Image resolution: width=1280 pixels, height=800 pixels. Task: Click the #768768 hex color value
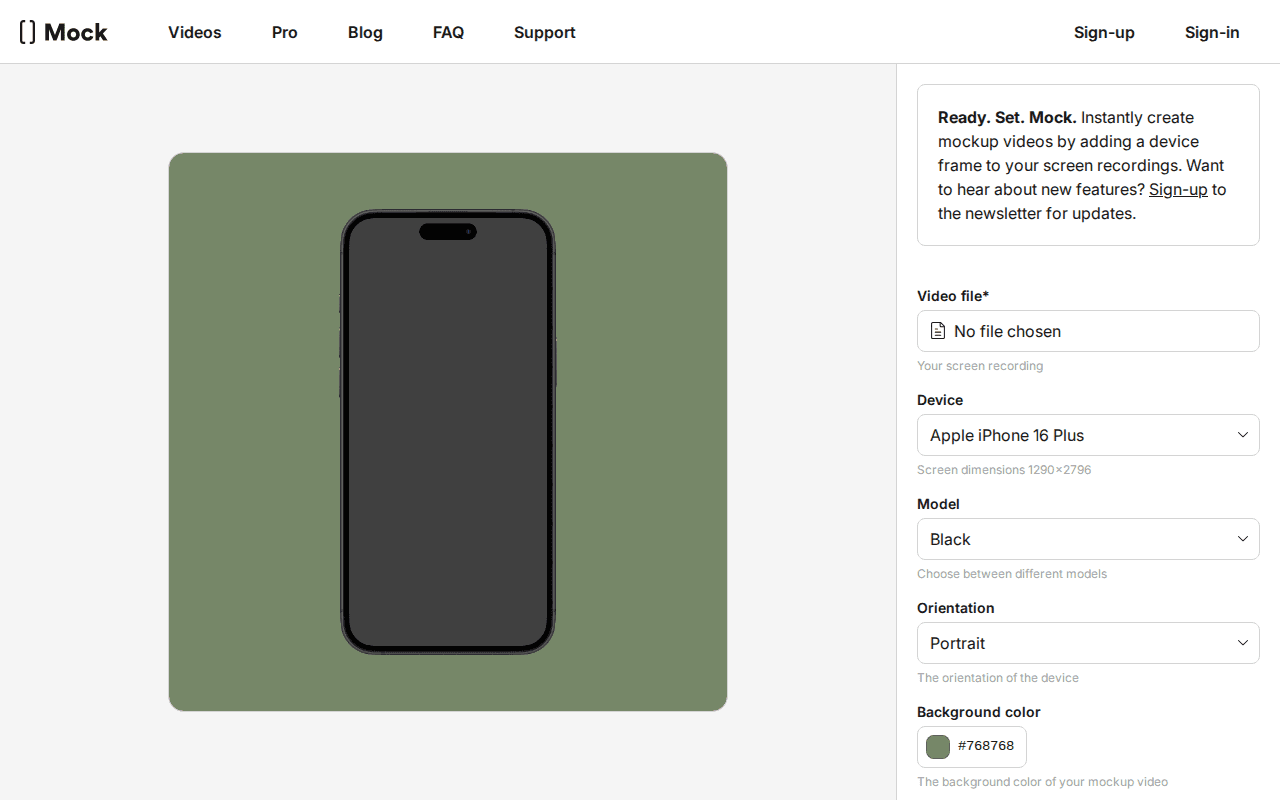tap(986, 746)
